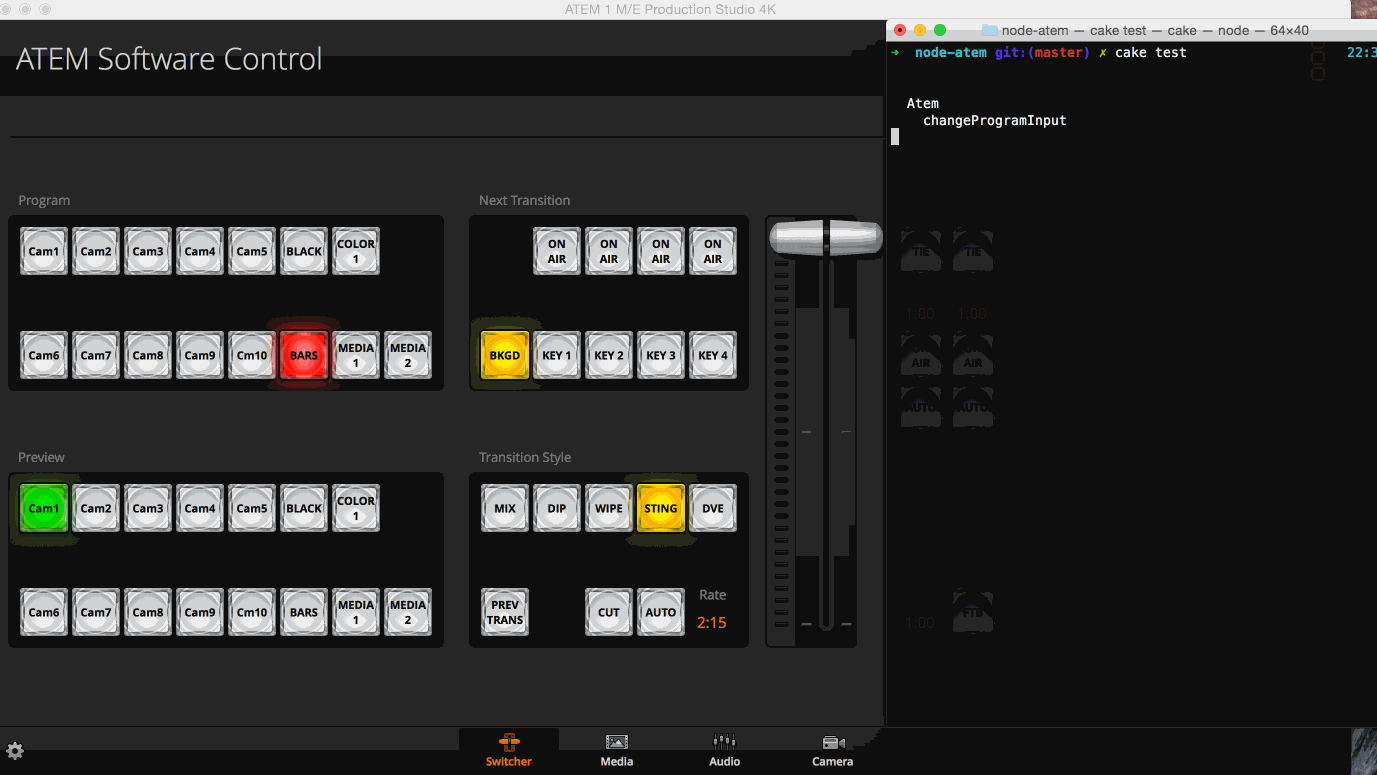Select Cam3 on Program bus
This screenshot has width=1377, height=775.
pos(148,251)
